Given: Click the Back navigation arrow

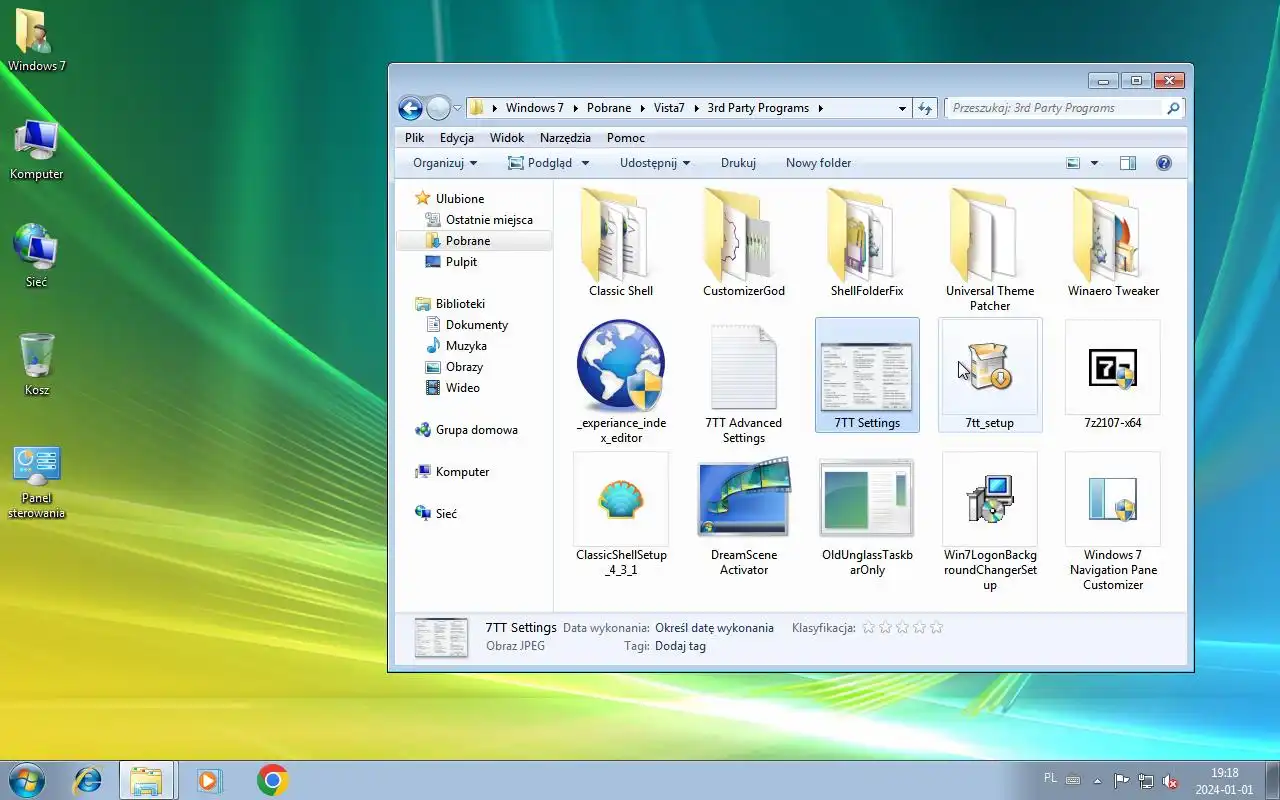Looking at the screenshot, I should [410, 108].
